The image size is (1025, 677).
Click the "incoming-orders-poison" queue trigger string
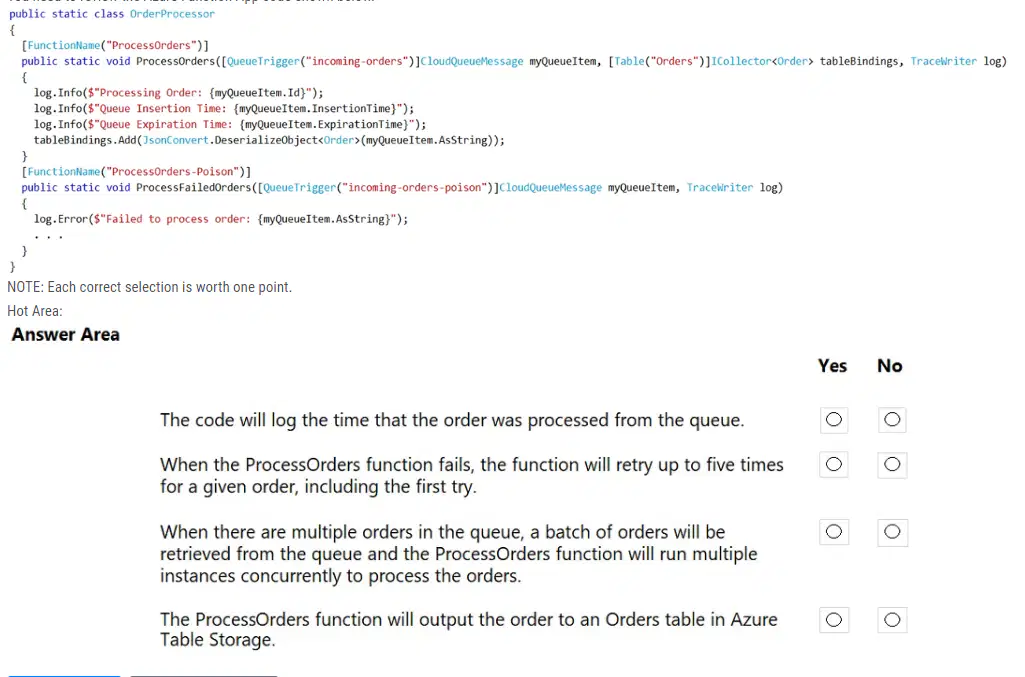pyautogui.click(x=414, y=188)
